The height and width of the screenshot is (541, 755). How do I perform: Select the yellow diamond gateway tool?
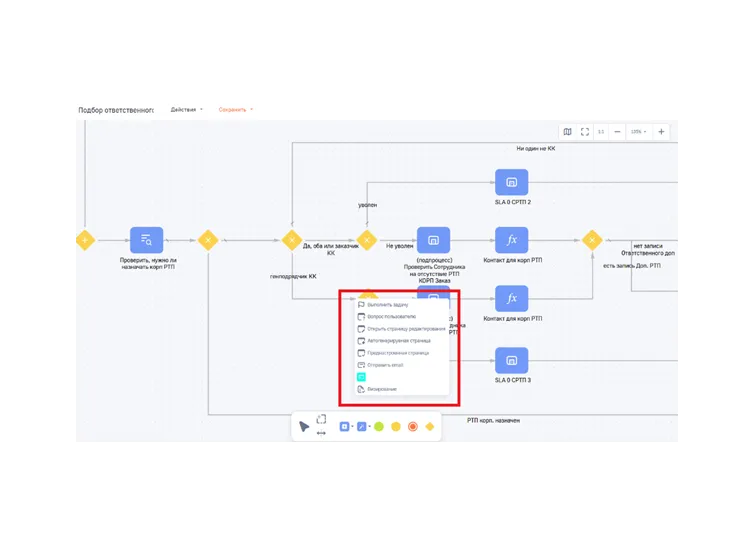pos(430,427)
